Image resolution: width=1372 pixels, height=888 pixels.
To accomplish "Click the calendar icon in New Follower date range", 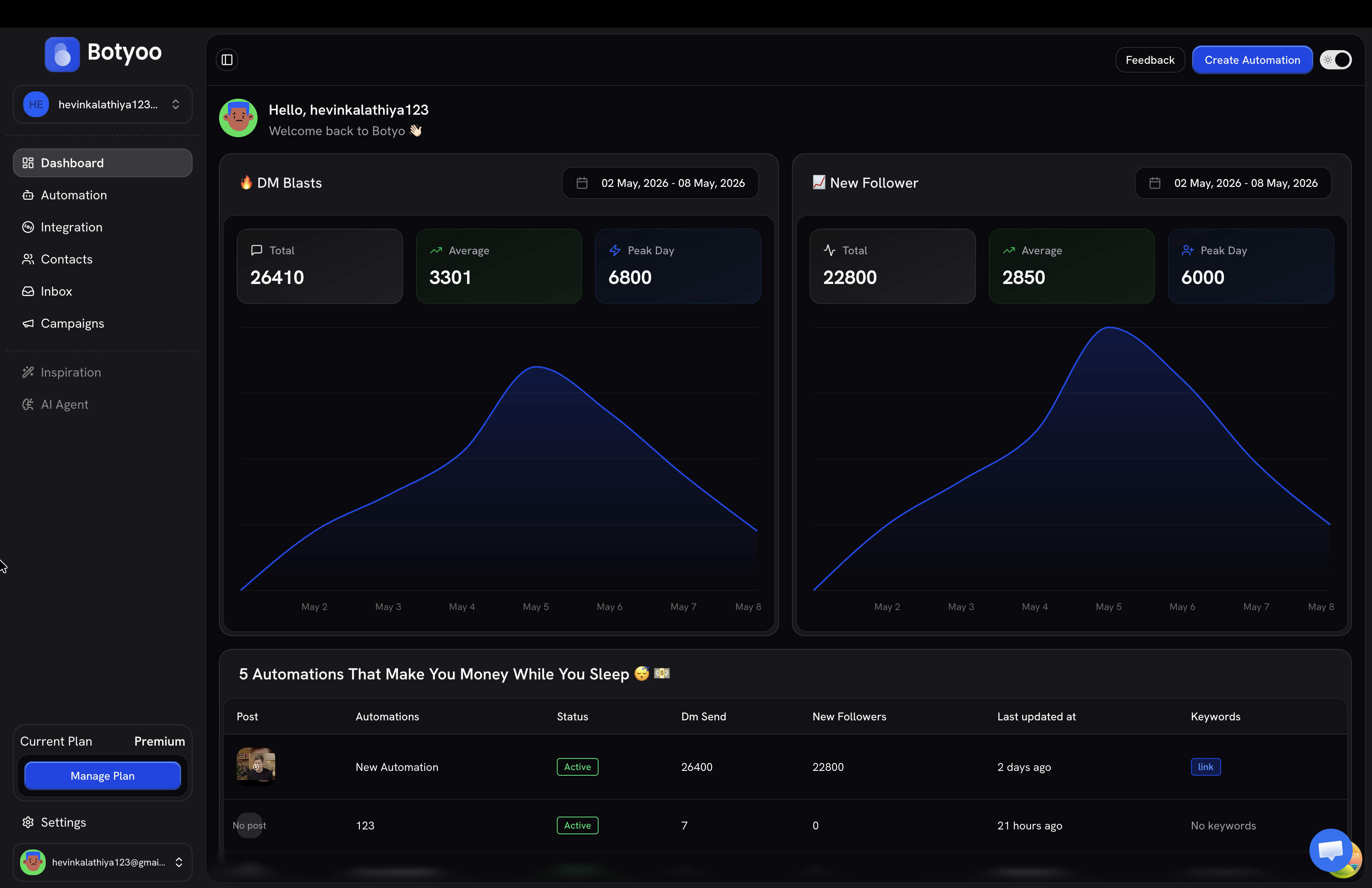I will tap(1155, 183).
